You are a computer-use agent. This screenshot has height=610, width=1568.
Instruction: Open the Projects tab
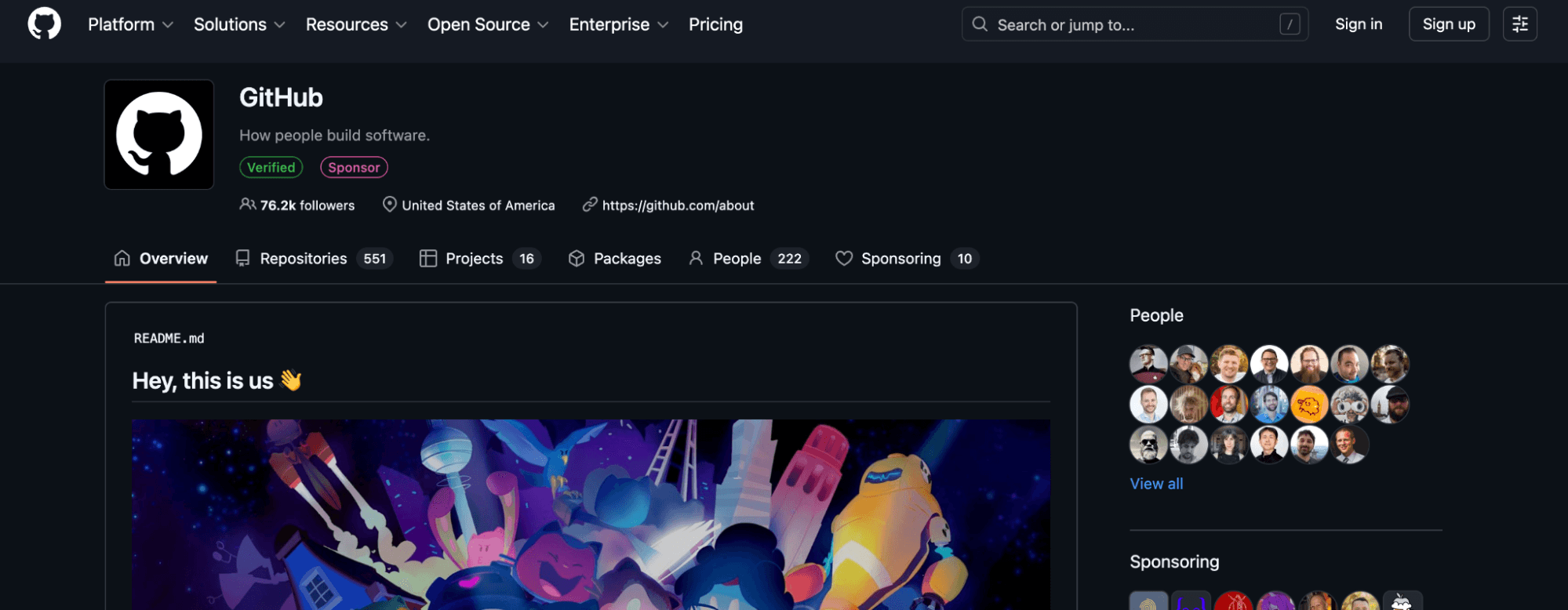coord(480,259)
